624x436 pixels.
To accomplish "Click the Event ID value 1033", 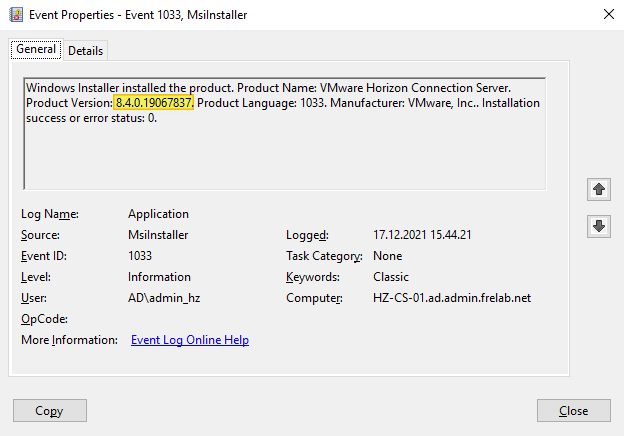I will 140,256.
